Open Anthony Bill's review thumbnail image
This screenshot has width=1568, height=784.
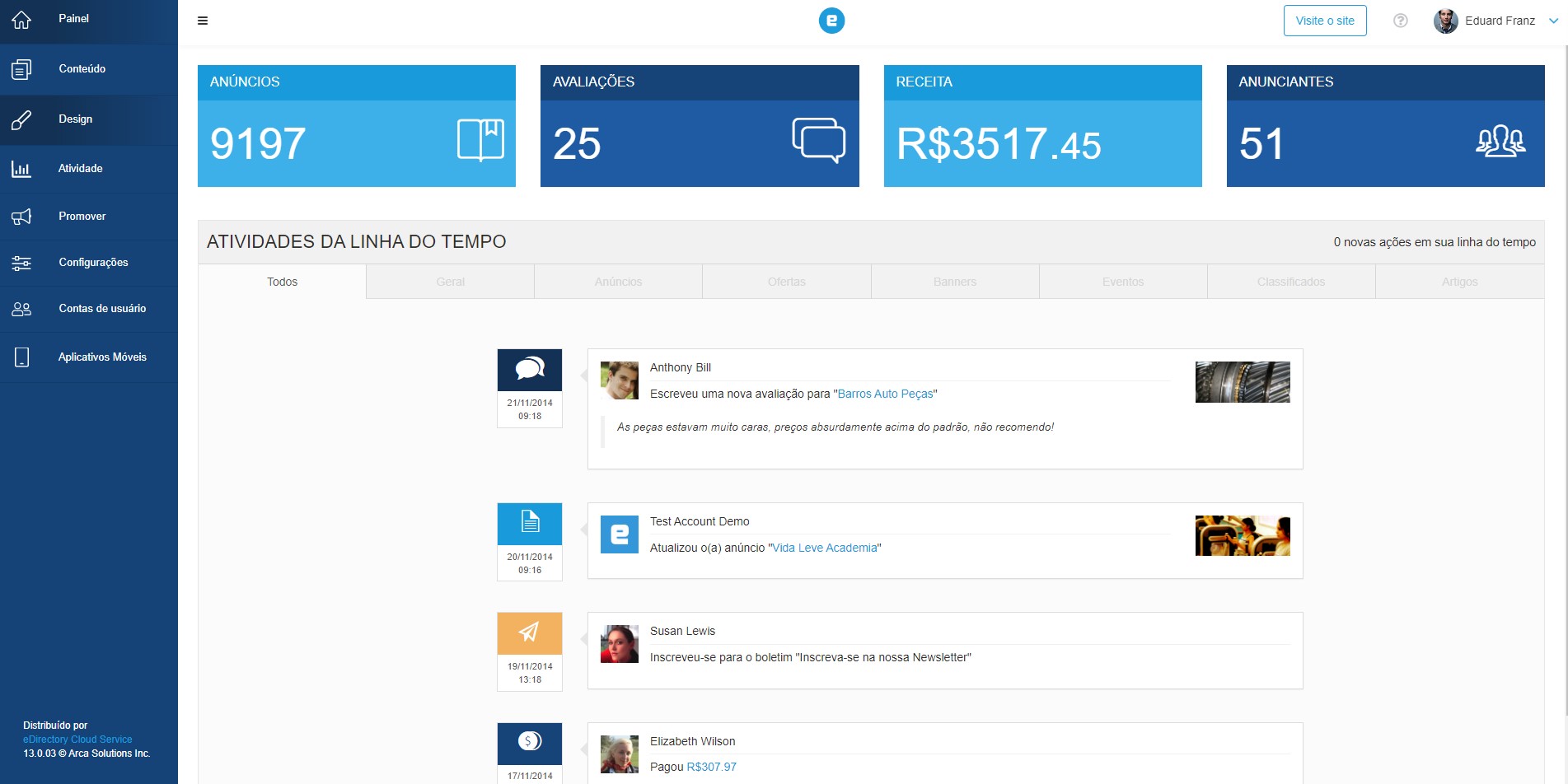point(1243,381)
